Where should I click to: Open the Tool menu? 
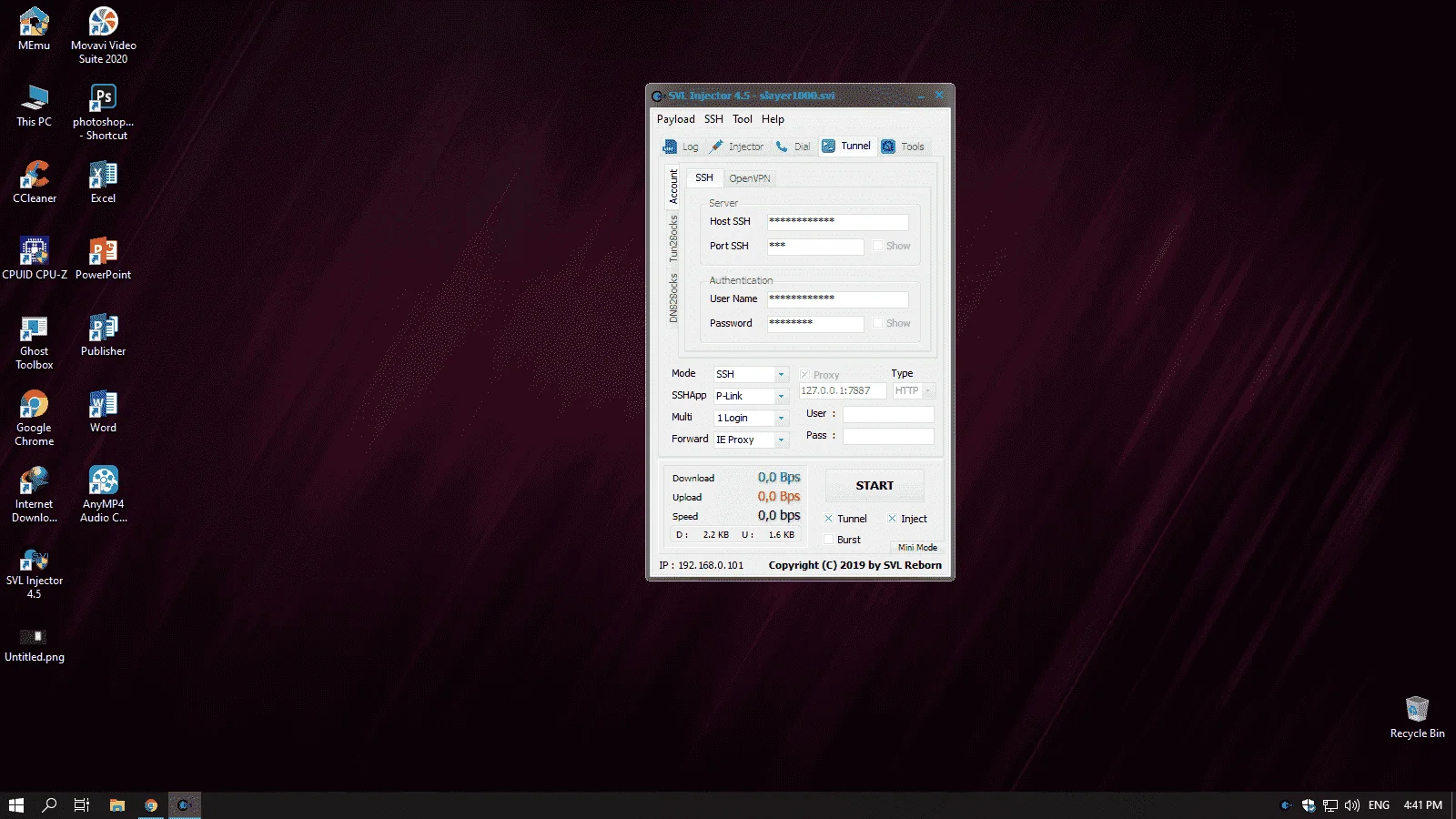pos(743,119)
